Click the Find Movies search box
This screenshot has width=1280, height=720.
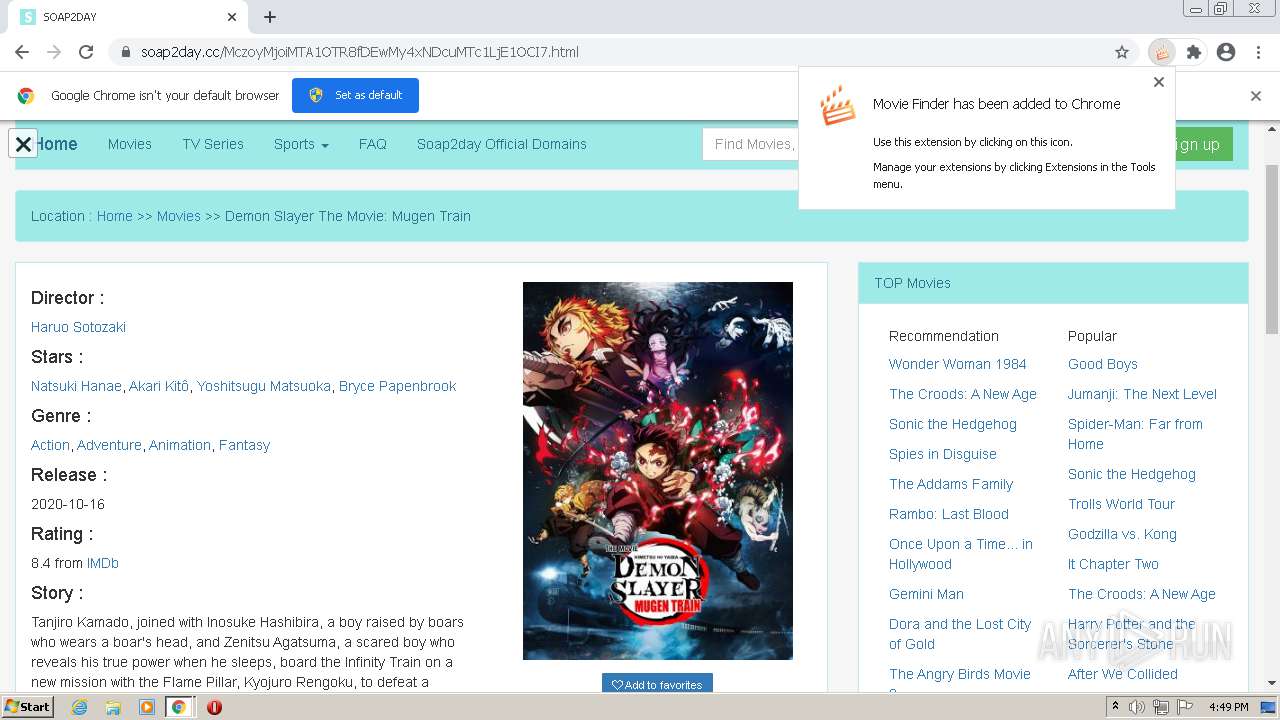(751, 144)
